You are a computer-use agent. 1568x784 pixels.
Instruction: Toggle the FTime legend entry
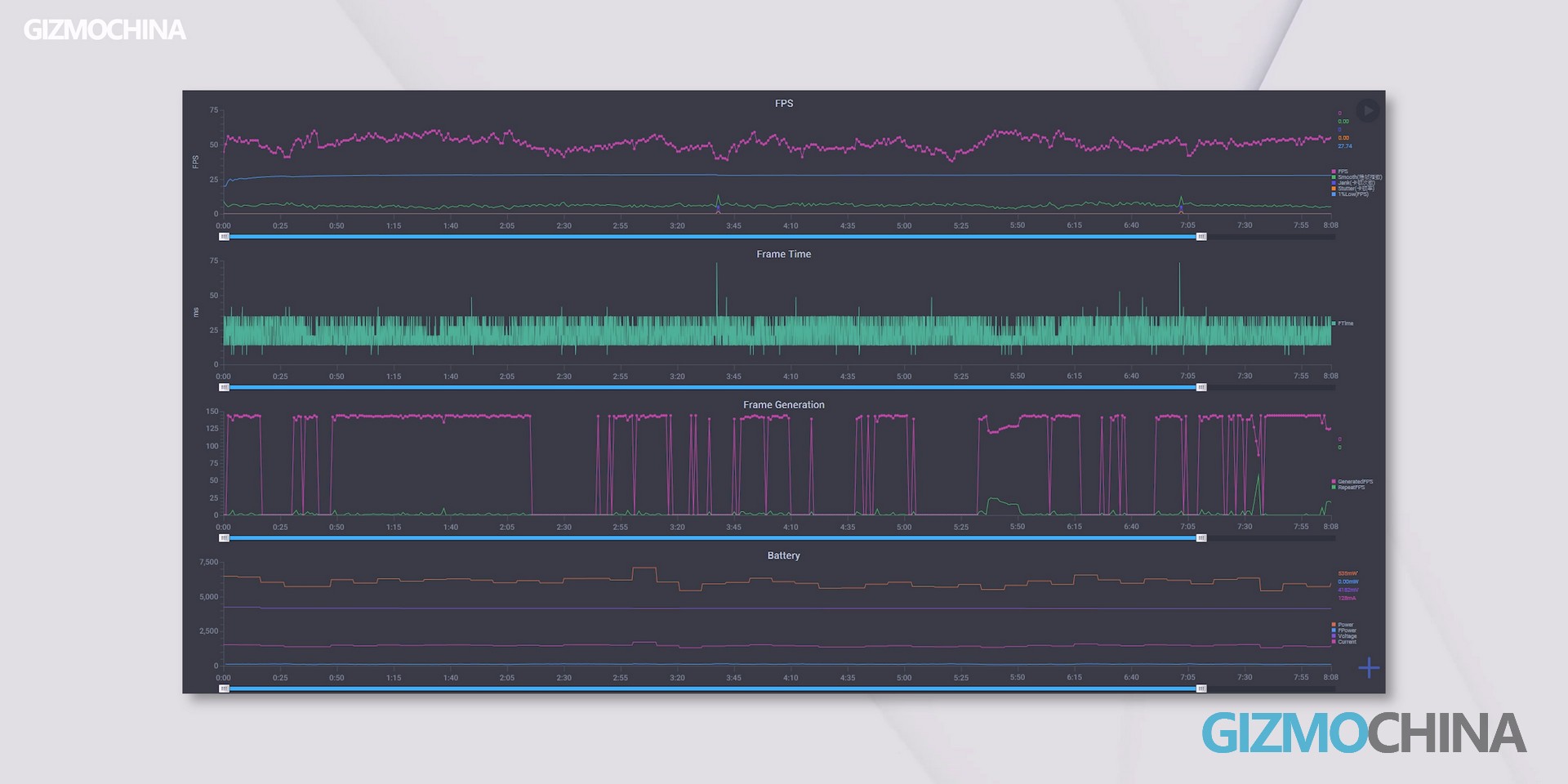tap(1344, 323)
